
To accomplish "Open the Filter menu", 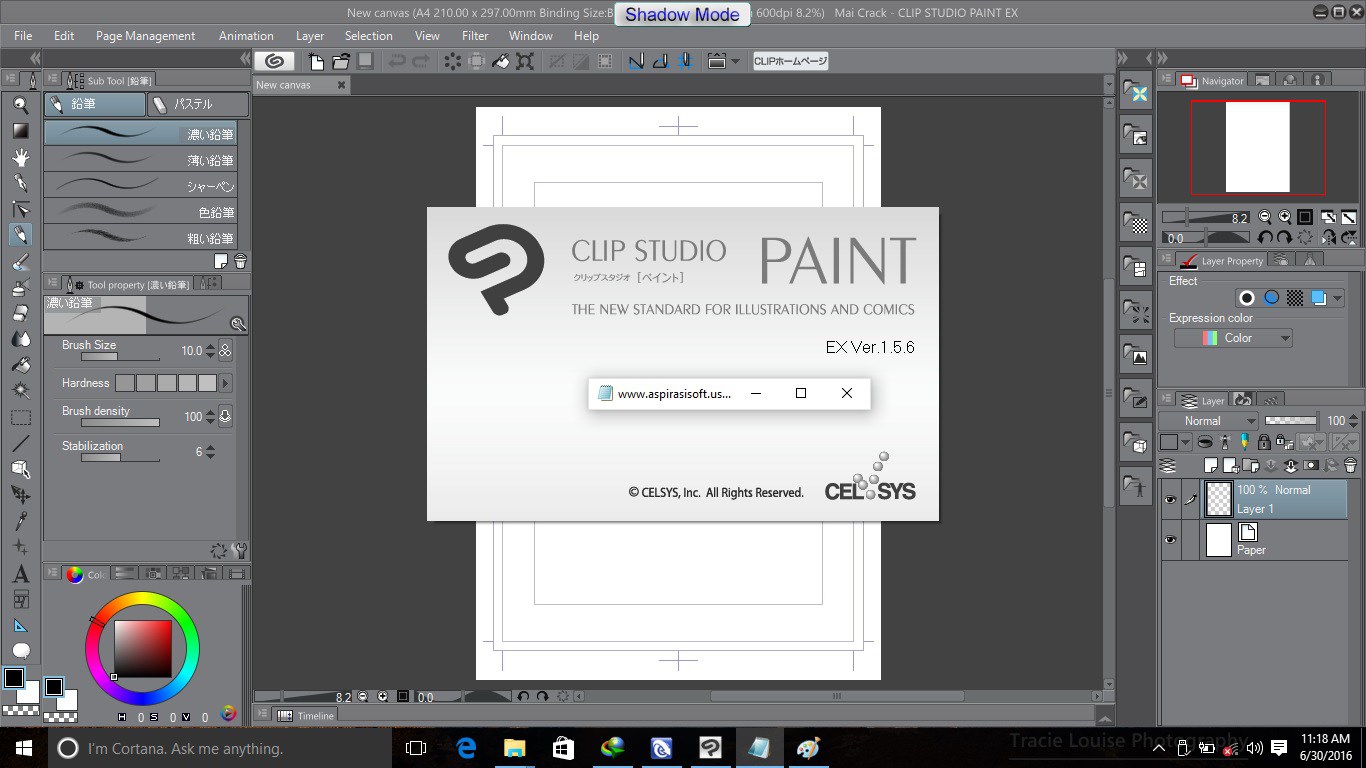I will pyautogui.click(x=475, y=35).
